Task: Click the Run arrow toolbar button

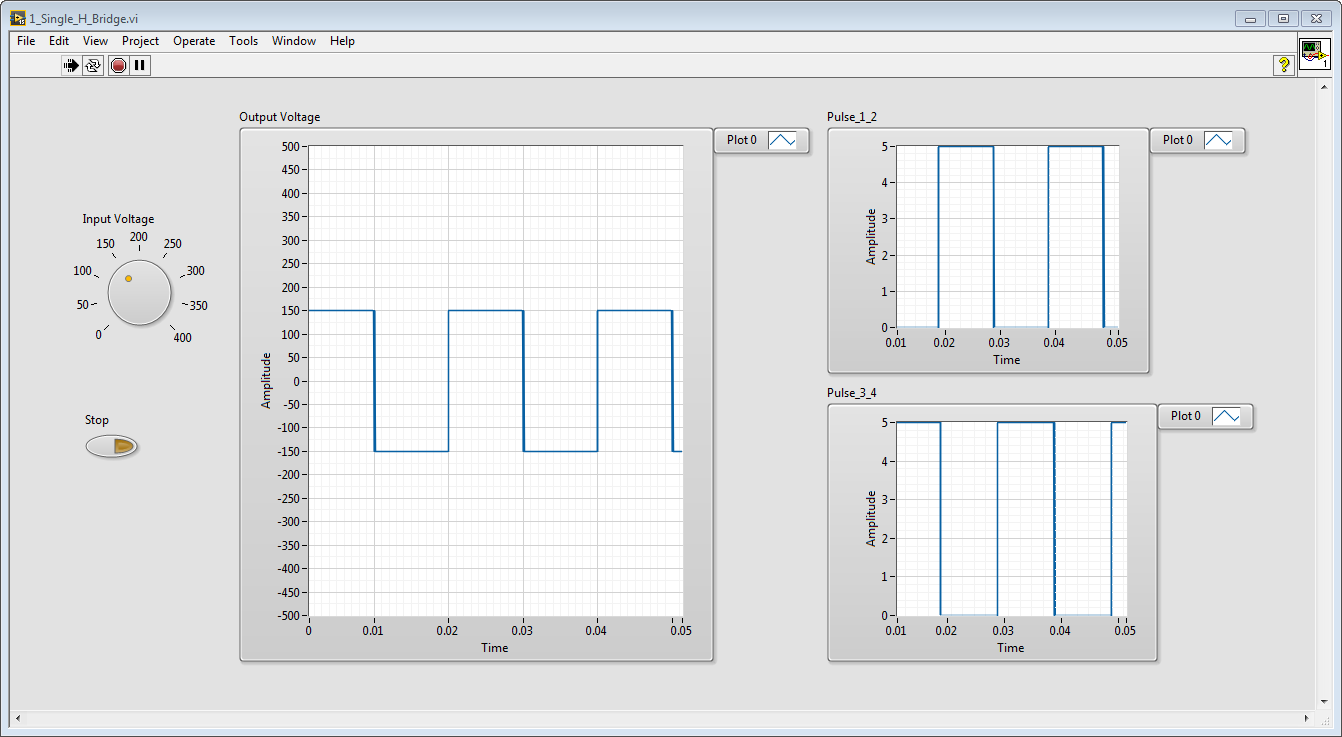Action: [71, 65]
